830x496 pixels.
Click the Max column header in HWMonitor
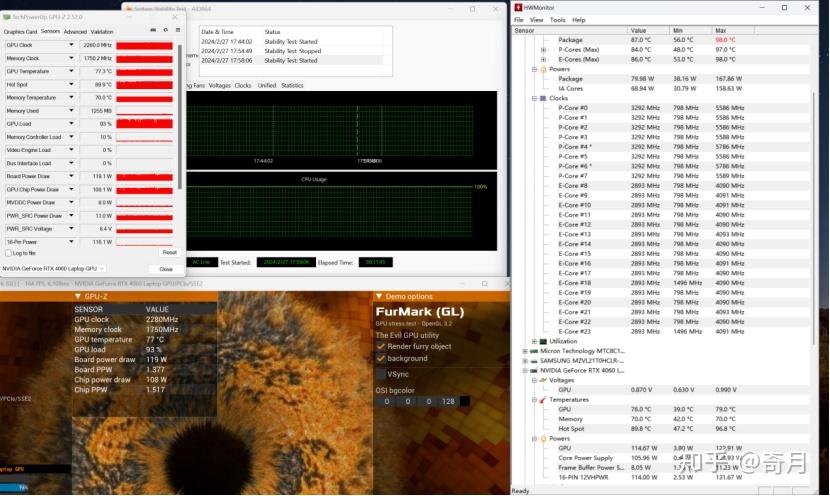733,31
